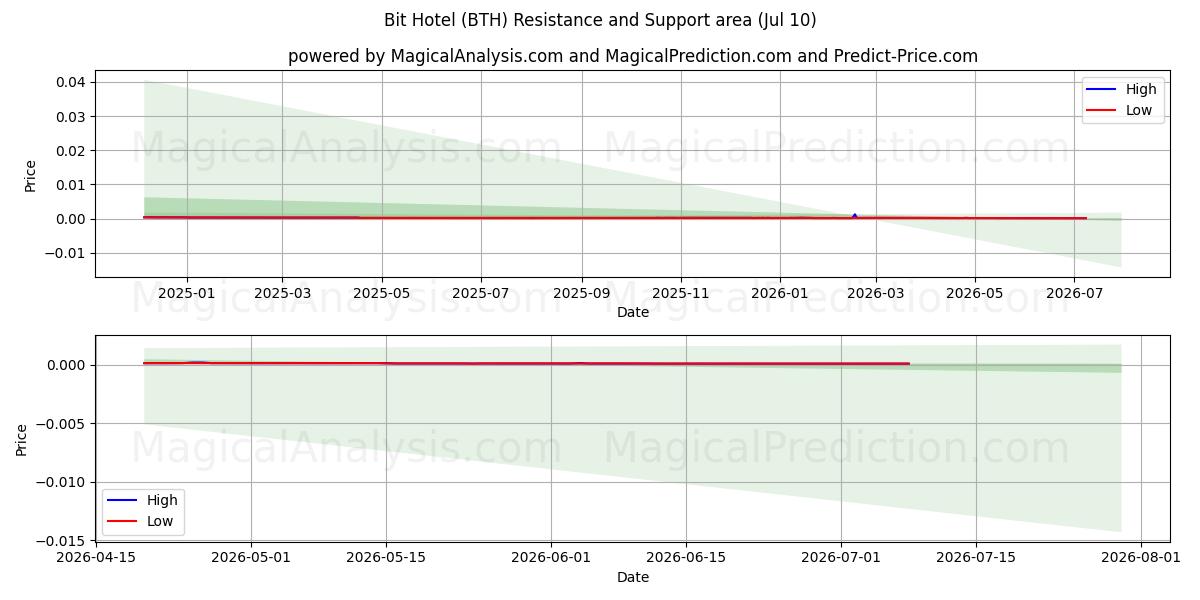This screenshot has height=600, width=1200.
Task: Click the red Low line sample in bottom legend
Action: click(123, 522)
